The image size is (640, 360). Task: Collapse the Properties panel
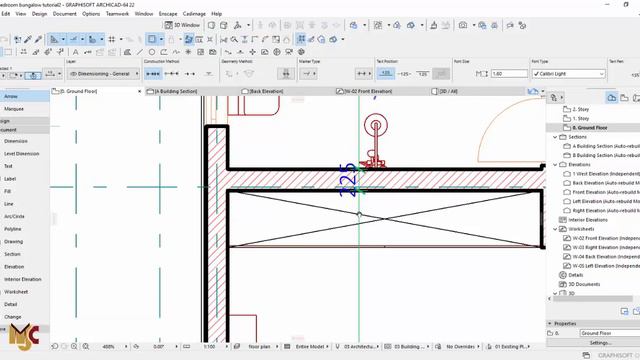tap(550, 323)
